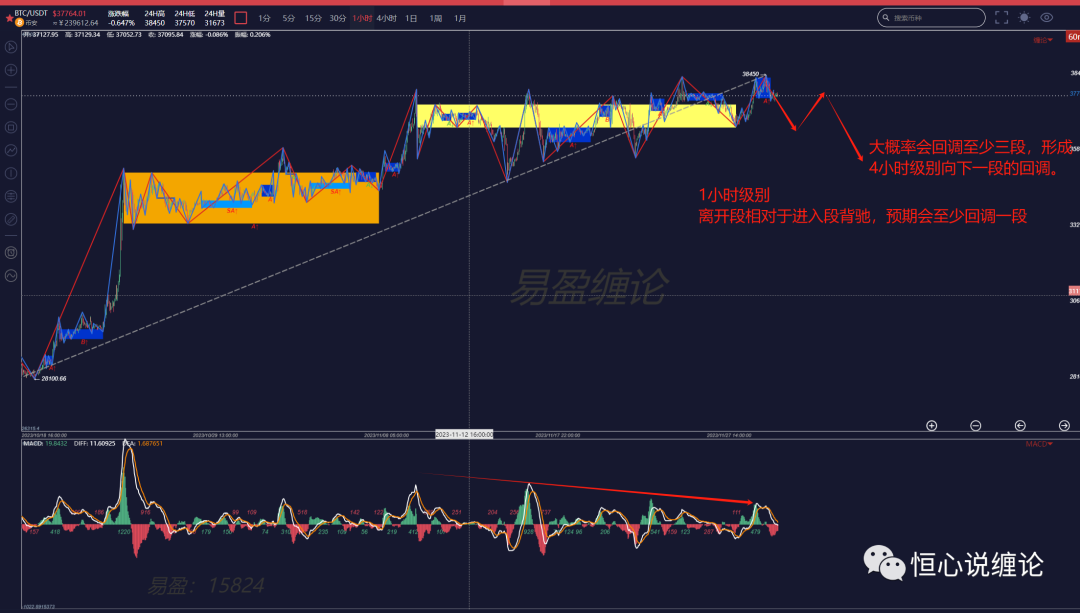Click the 24H量 31673 value
The image size is (1080, 613).
tap(214, 23)
